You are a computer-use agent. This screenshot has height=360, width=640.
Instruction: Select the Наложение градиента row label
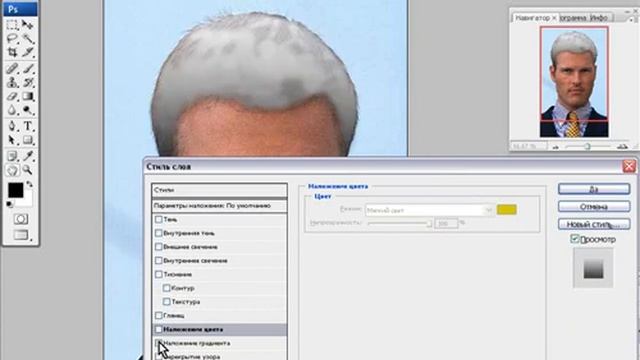197,343
